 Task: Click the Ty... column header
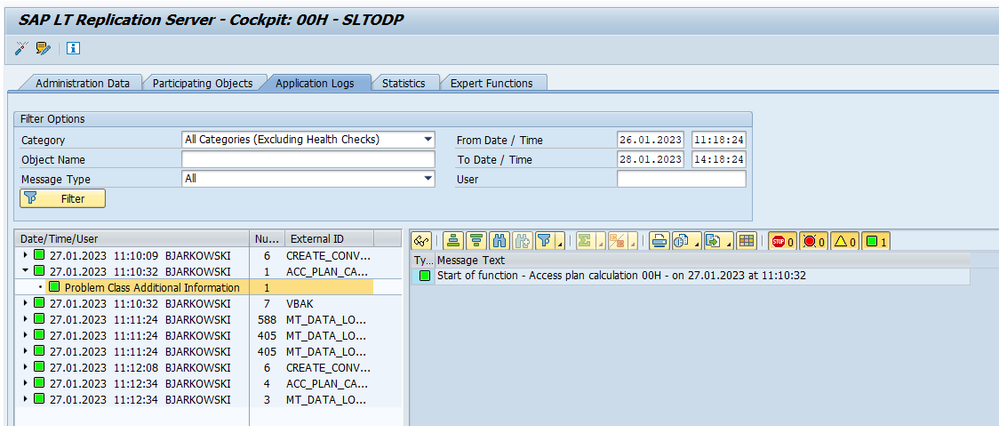click(x=423, y=260)
